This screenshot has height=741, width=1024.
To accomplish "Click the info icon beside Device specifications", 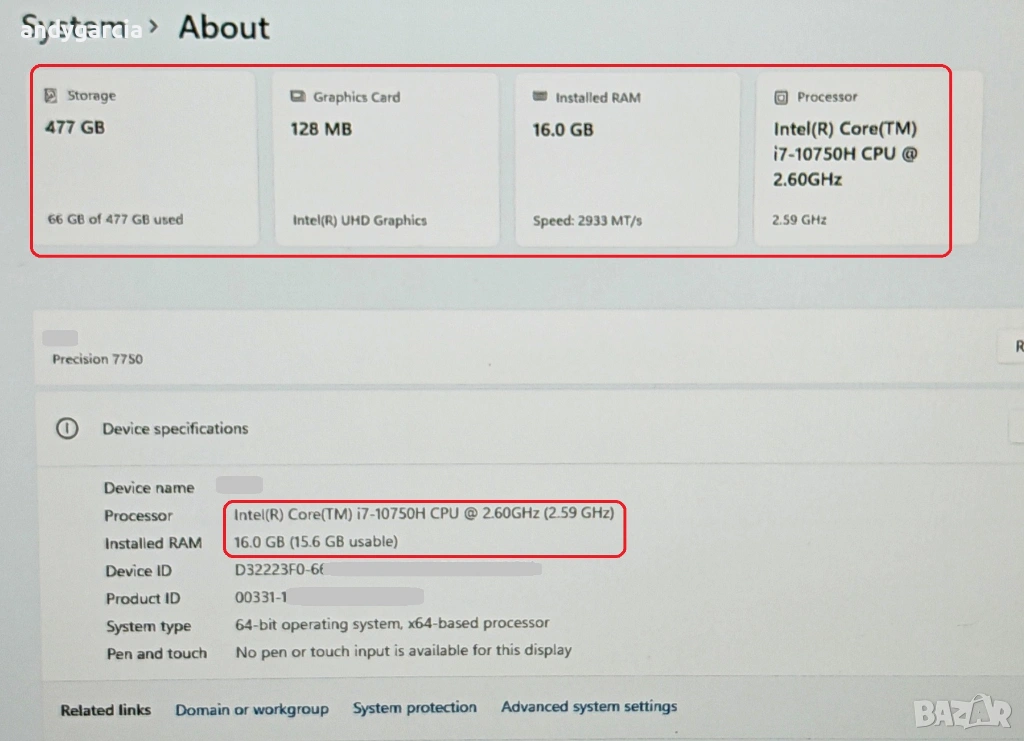I will point(66,428).
